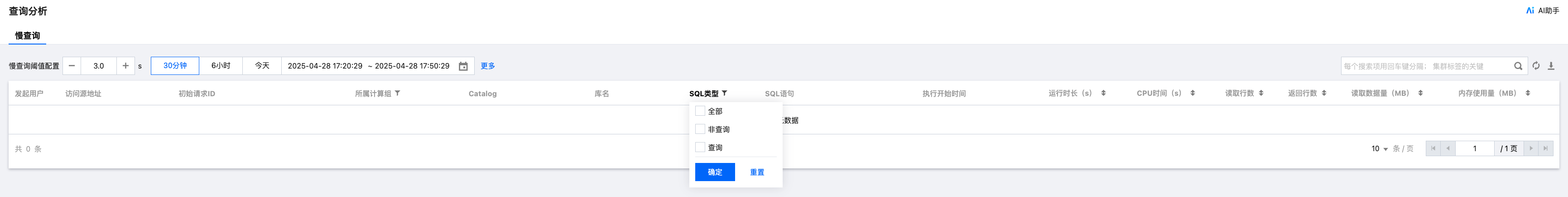The height and width of the screenshot is (197, 1568).
Task: Check the 查询 filter option
Action: click(x=700, y=148)
